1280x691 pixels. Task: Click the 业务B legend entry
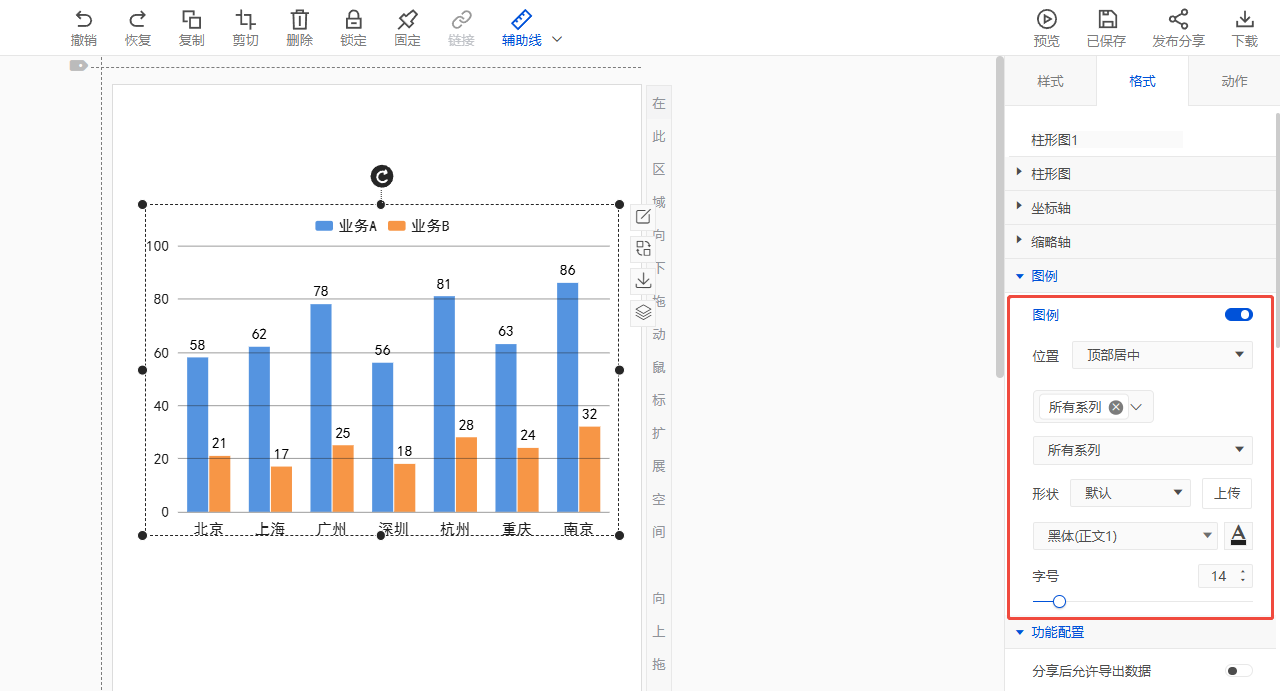pyautogui.click(x=419, y=226)
